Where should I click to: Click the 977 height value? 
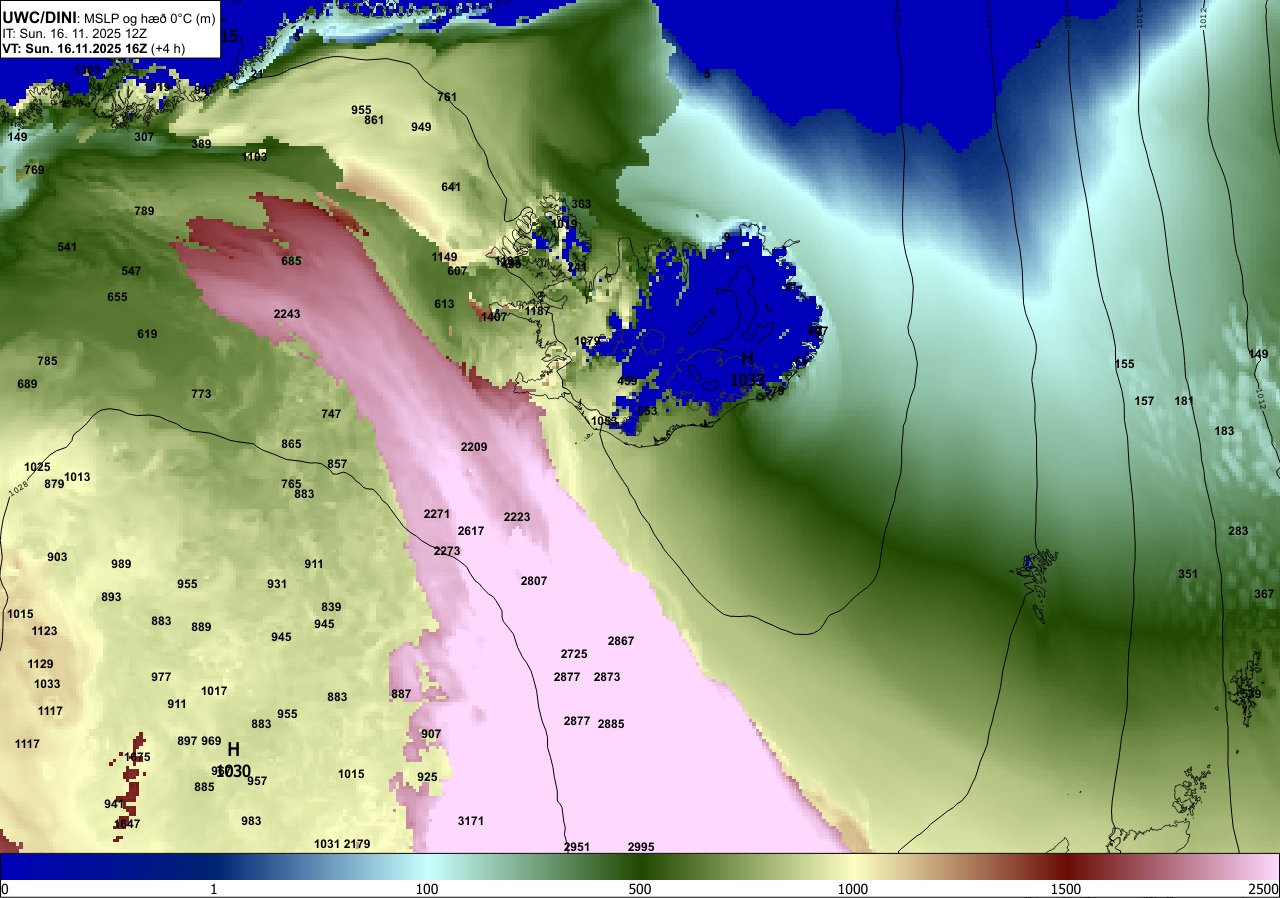pyautogui.click(x=161, y=677)
